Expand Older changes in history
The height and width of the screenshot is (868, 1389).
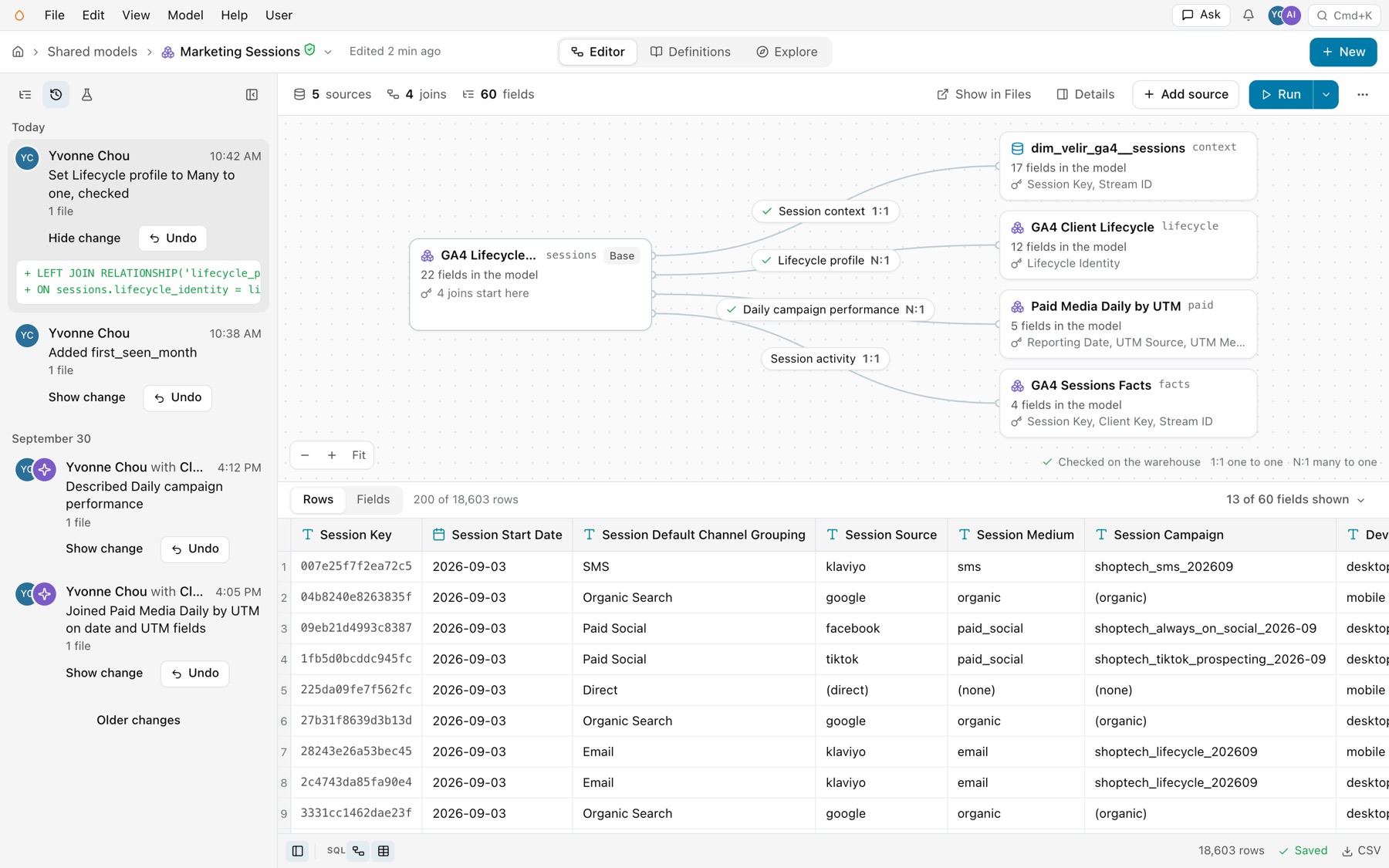138,720
